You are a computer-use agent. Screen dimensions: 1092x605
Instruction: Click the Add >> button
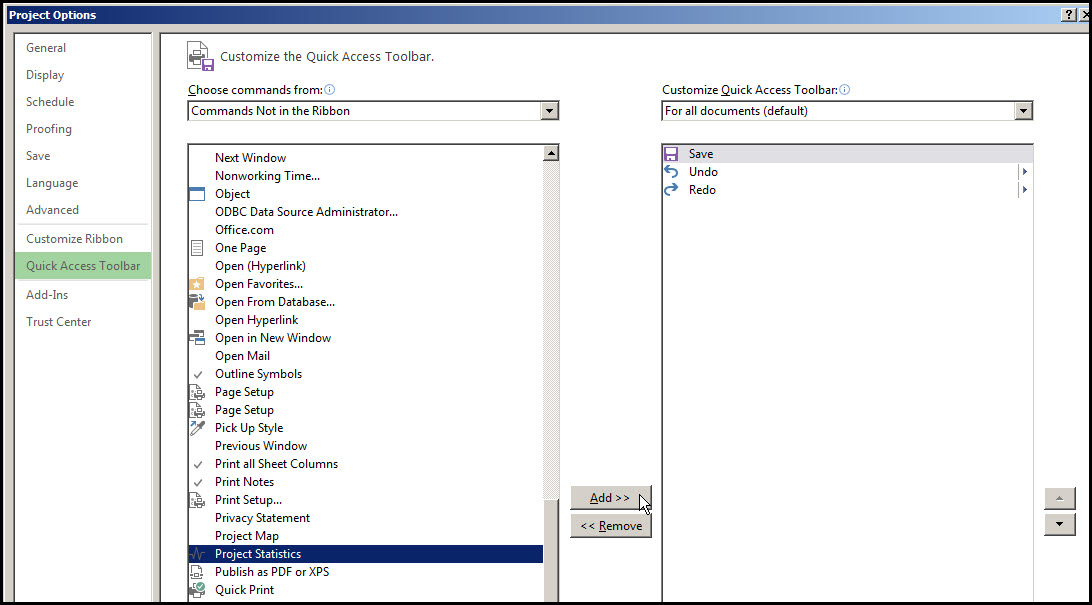pyautogui.click(x=611, y=498)
